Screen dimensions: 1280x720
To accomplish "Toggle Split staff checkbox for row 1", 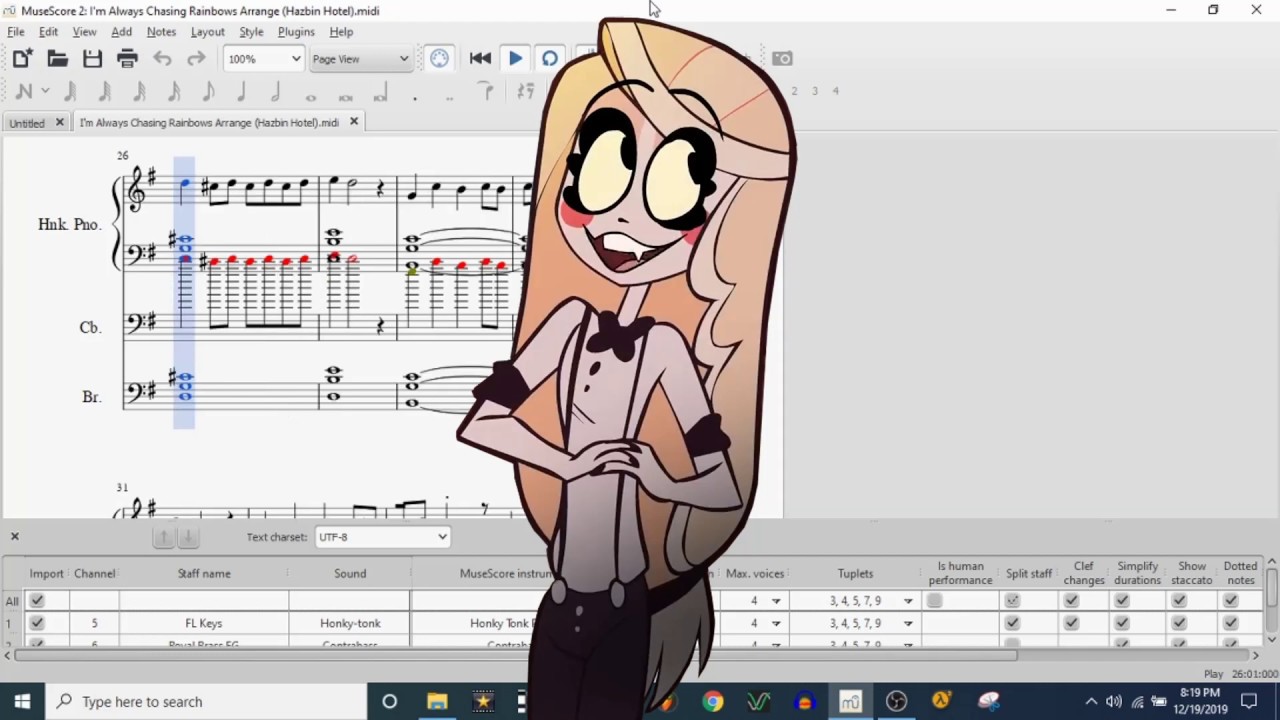I will coord(1012,623).
